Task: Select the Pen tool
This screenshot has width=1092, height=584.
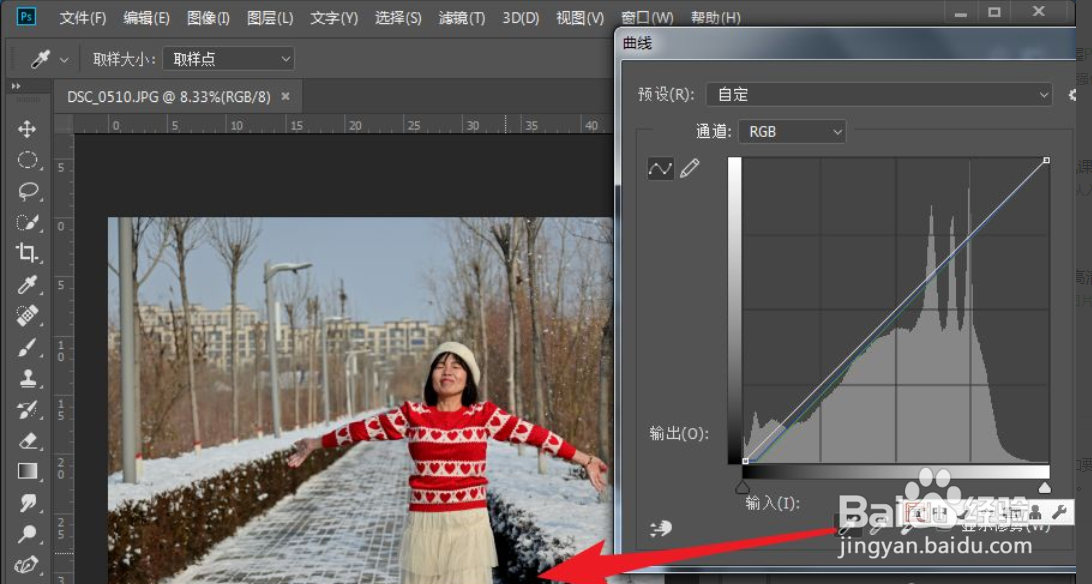Action: [27, 565]
